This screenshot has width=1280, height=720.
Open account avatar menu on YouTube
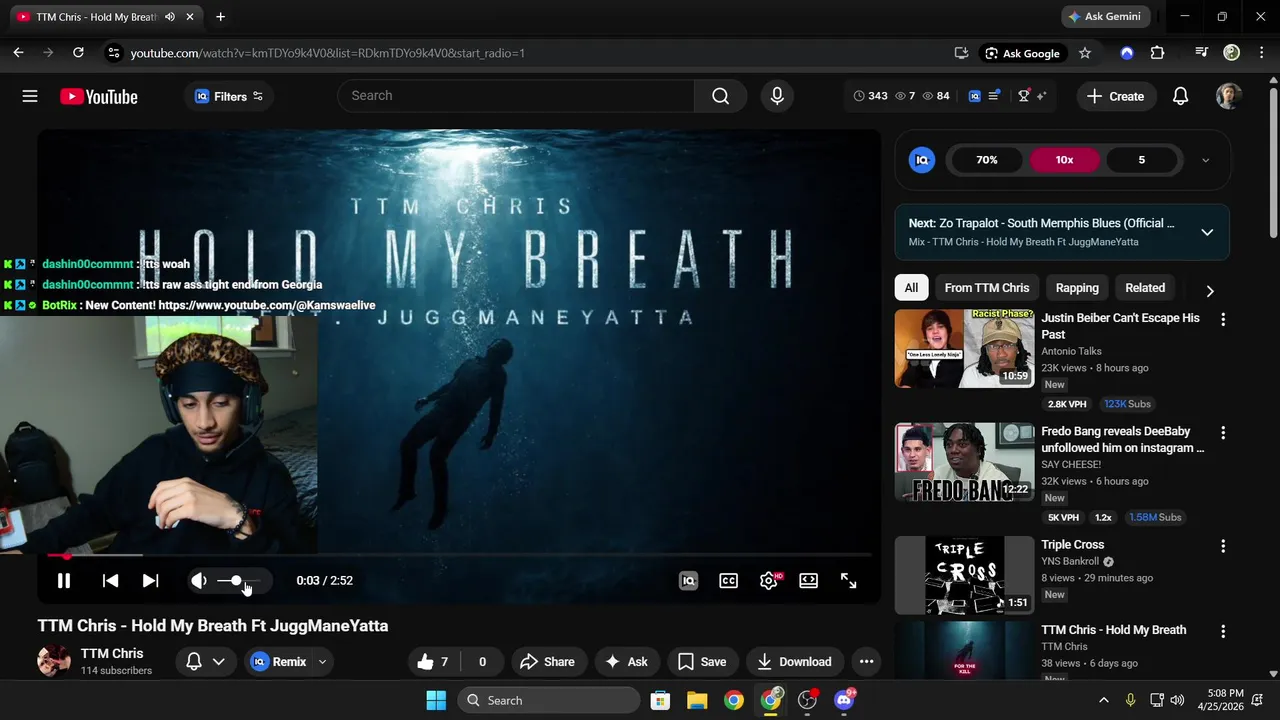pyautogui.click(x=1228, y=96)
